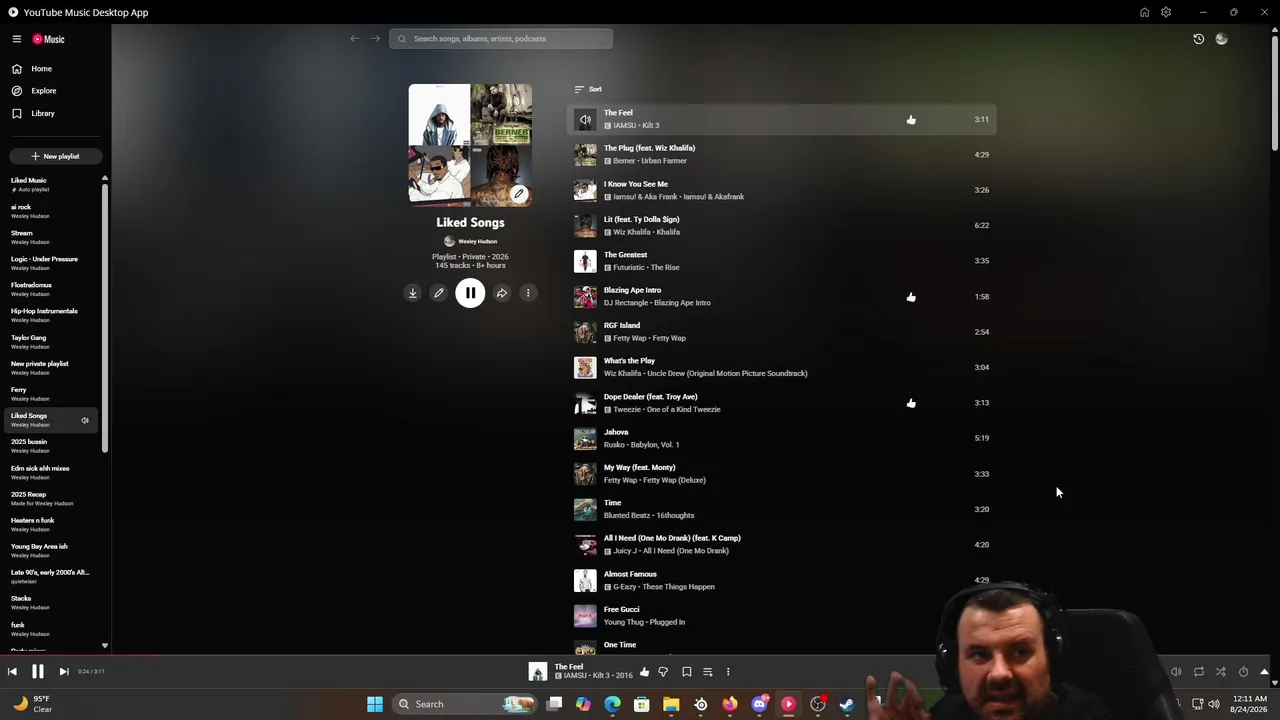
Task: Open Firefox from the taskbar
Action: click(x=730, y=704)
